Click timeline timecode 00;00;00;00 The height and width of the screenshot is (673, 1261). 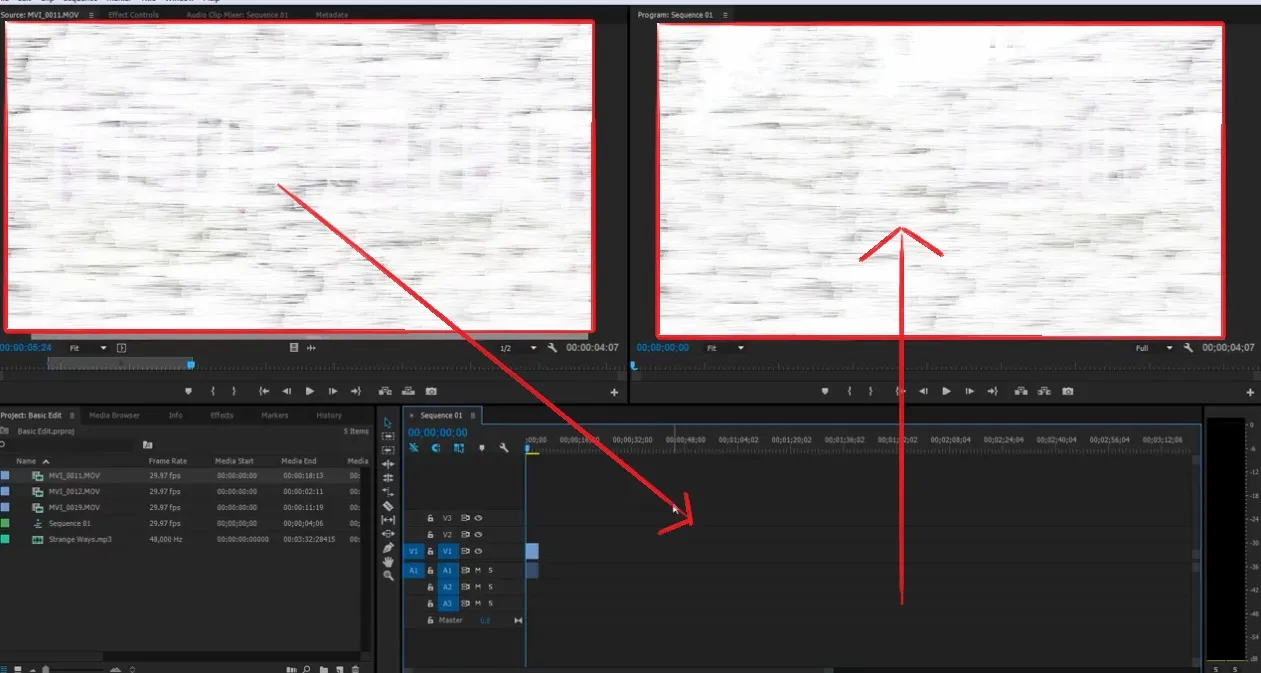tap(437, 432)
